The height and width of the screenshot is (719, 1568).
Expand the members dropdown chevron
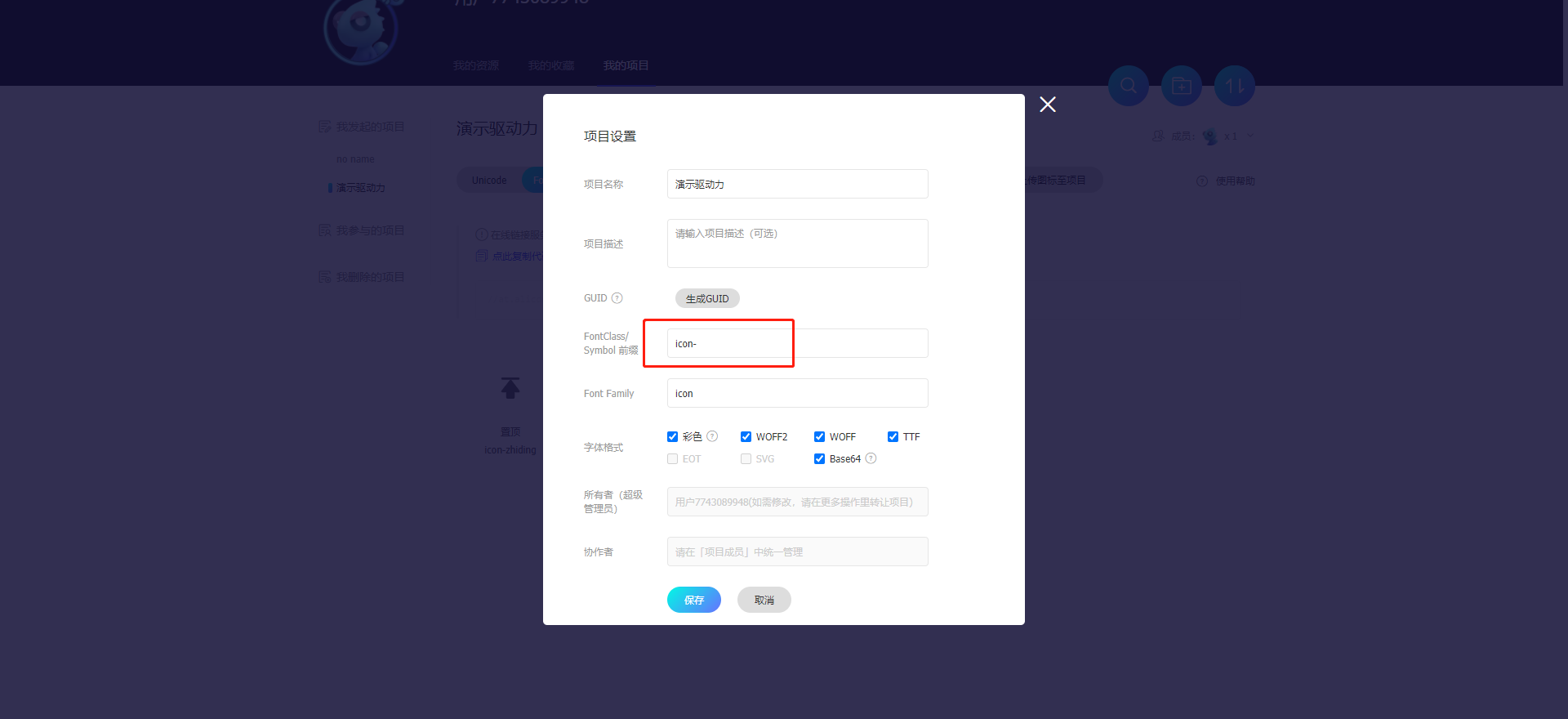pos(1249,136)
